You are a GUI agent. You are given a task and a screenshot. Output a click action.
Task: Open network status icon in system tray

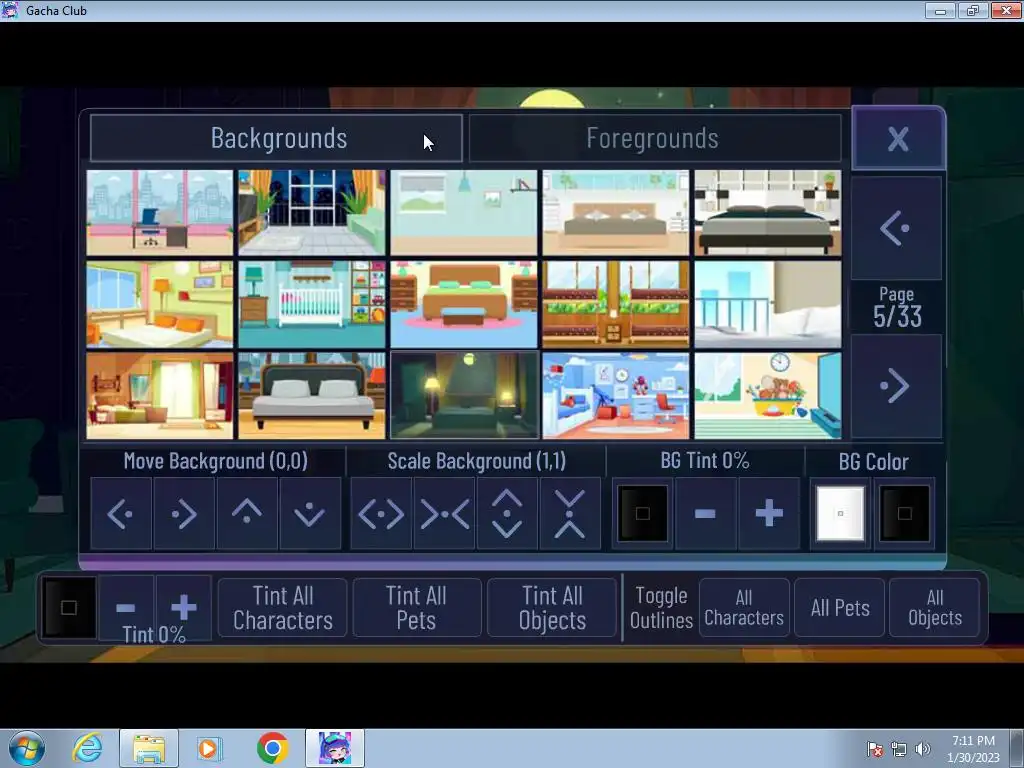click(899, 749)
